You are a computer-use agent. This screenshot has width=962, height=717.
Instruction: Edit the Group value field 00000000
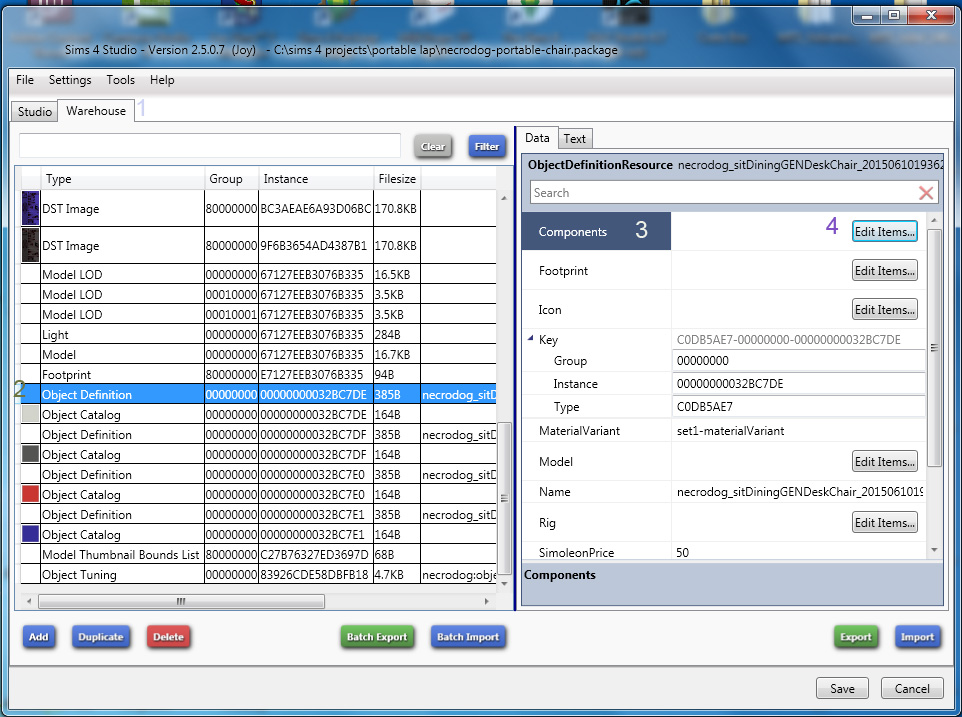tap(798, 361)
